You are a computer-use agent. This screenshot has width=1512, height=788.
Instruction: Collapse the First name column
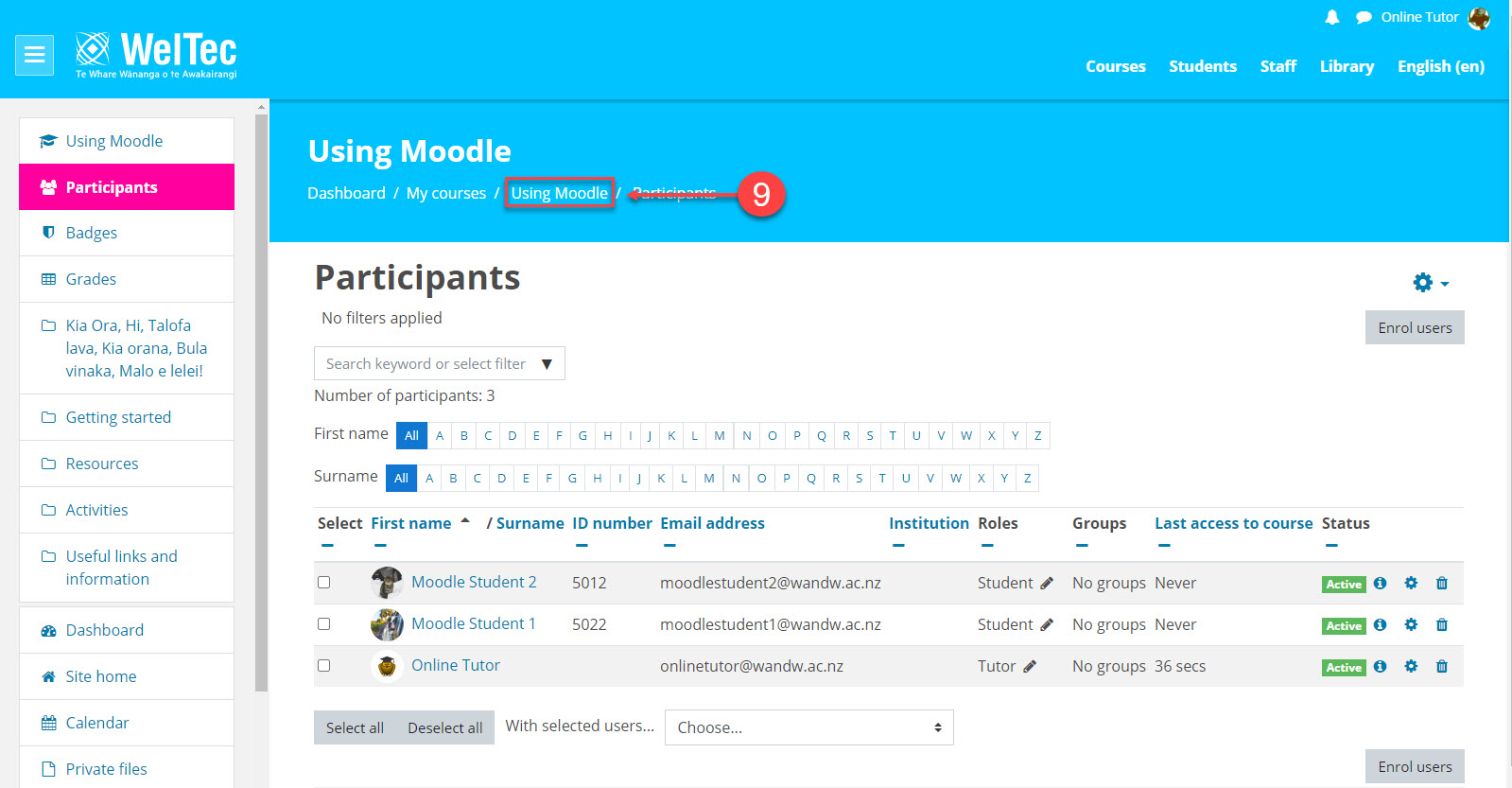pos(380,546)
